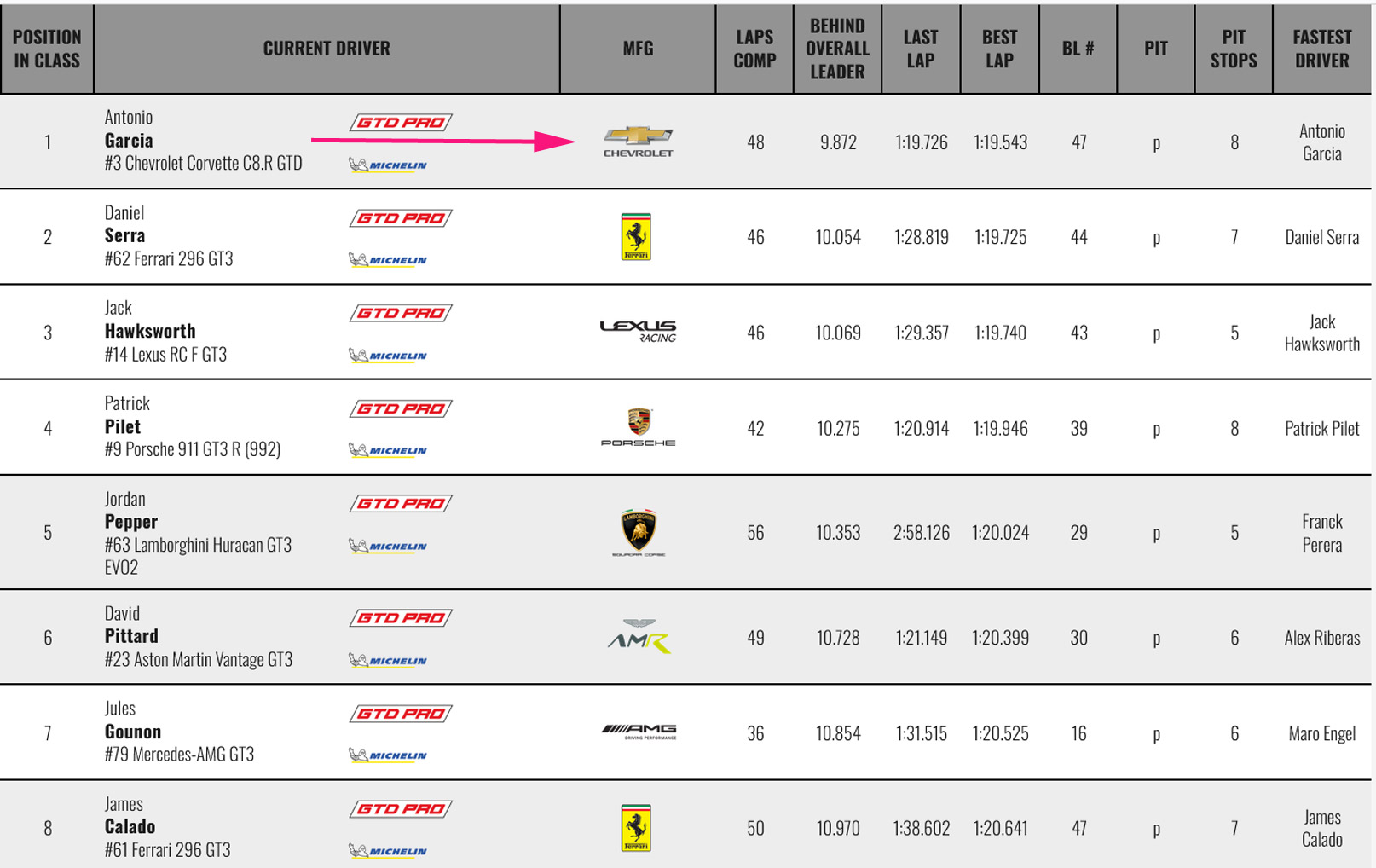Click the Porsche crest logo
The height and width of the screenshot is (868, 1376).
coord(638,427)
